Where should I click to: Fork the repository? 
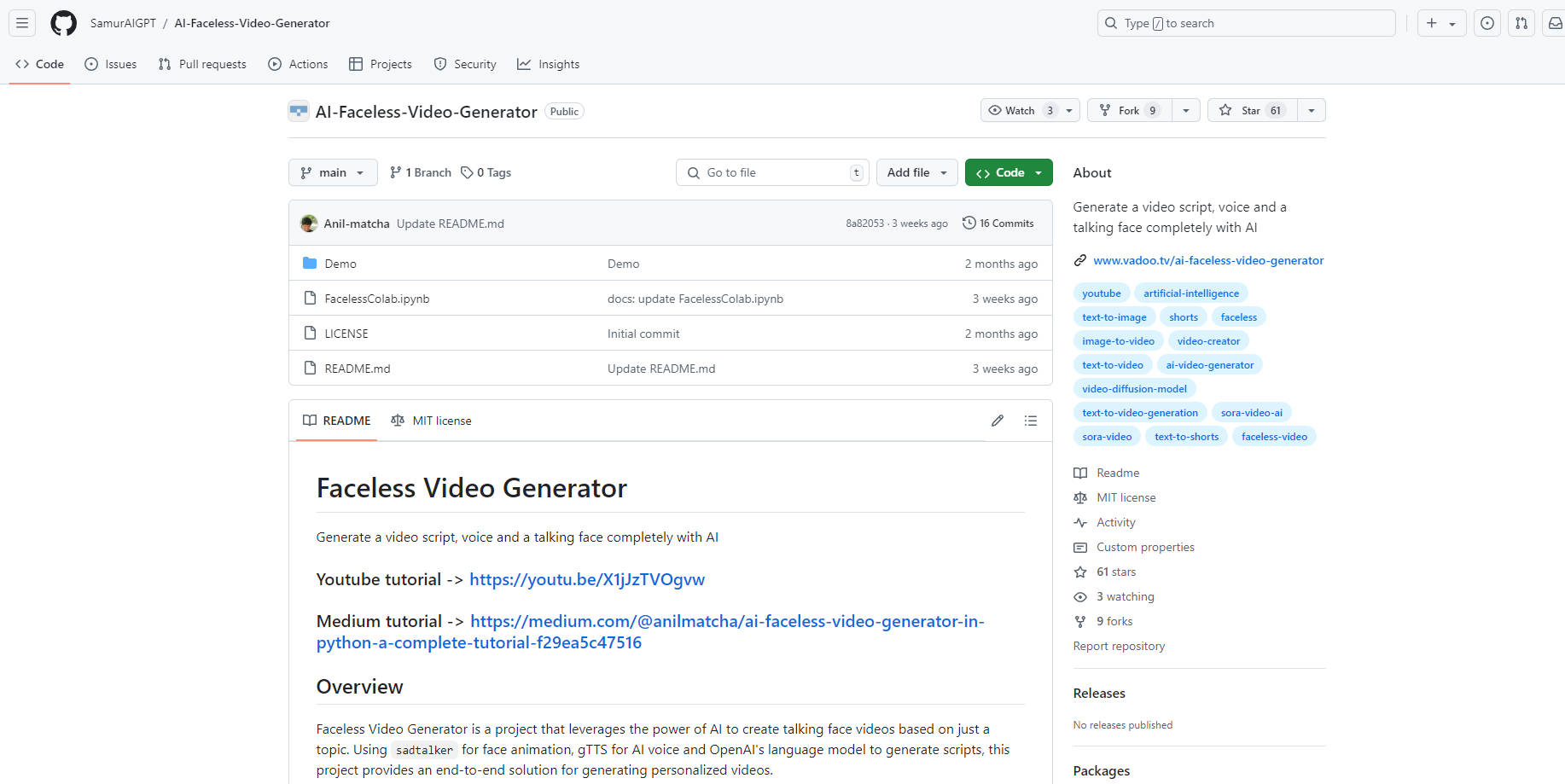tap(1126, 110)
